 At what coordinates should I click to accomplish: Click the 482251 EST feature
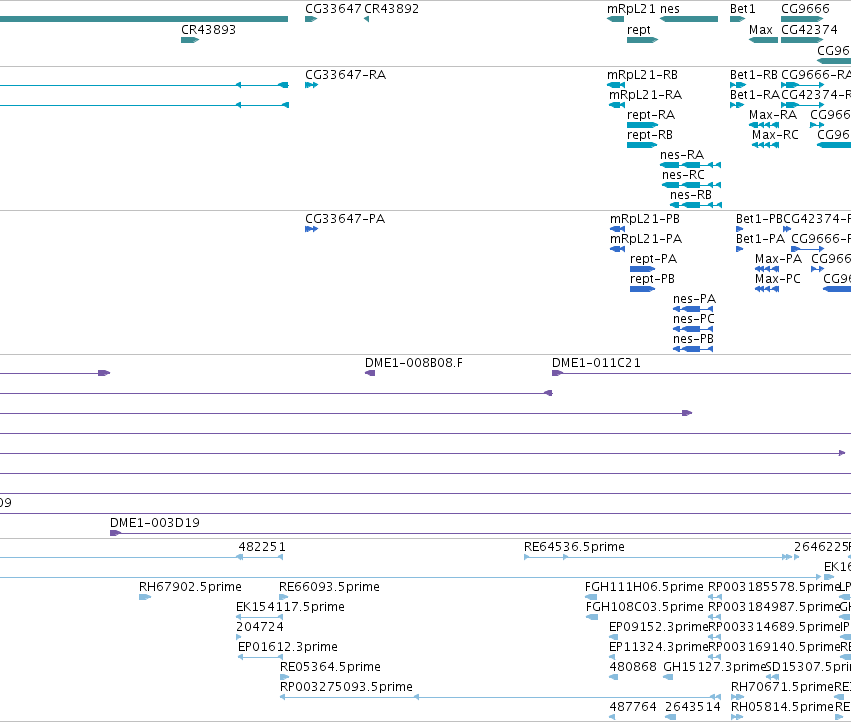[260, 557]
